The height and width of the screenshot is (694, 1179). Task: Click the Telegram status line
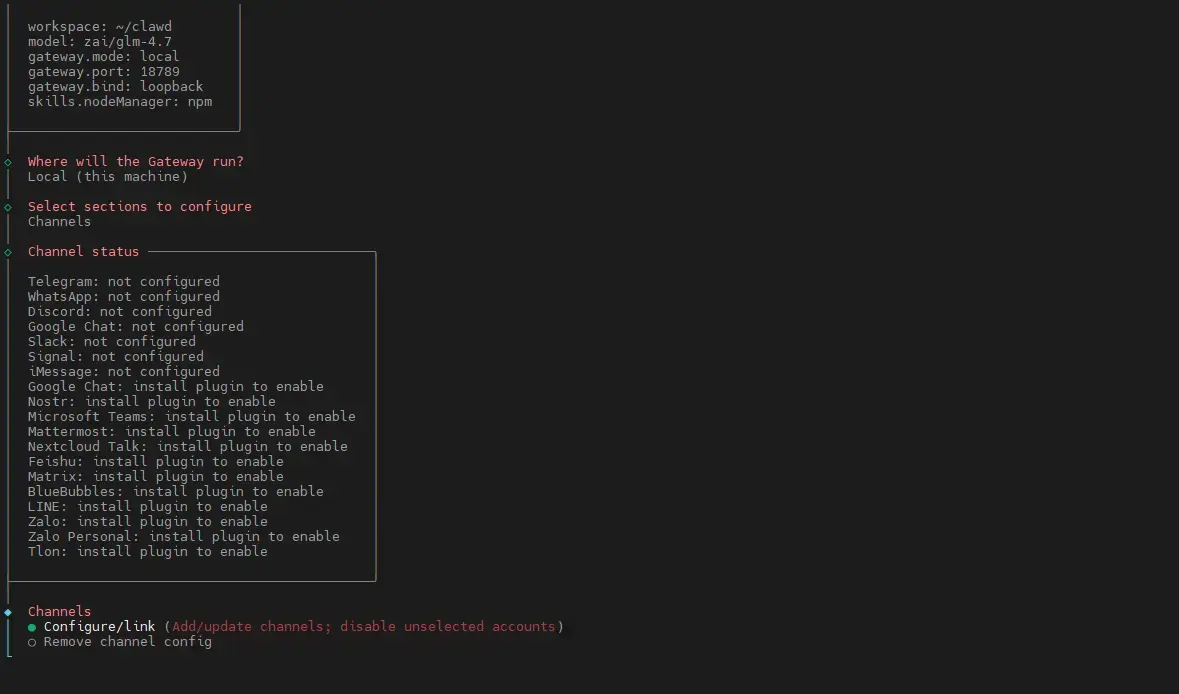coord(123,282)
